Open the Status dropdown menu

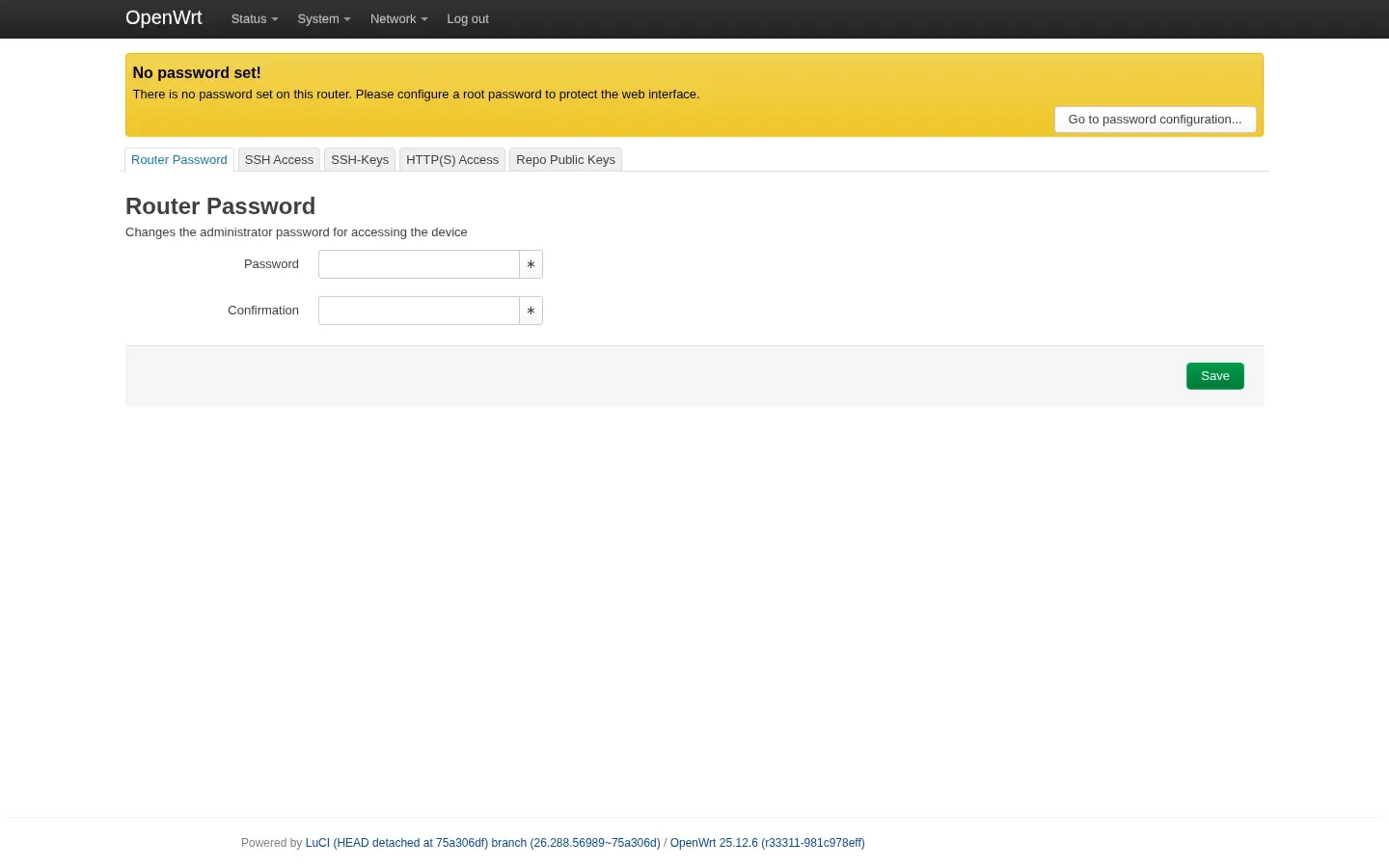pyautogui.click(x=255, y=19)
